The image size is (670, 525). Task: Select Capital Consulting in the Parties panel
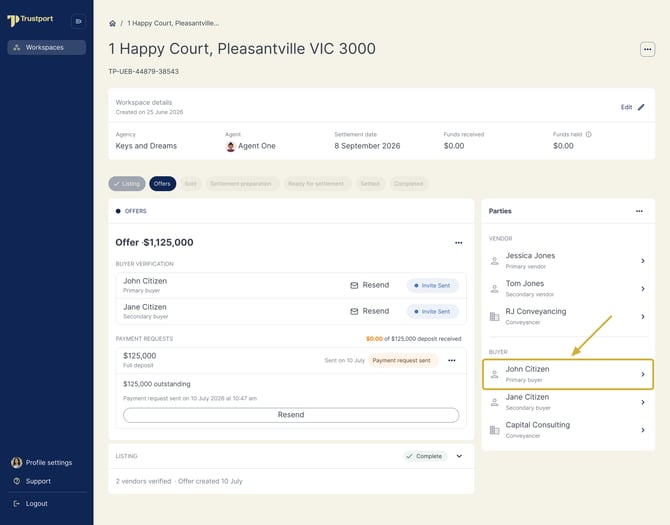coord(568,430)
